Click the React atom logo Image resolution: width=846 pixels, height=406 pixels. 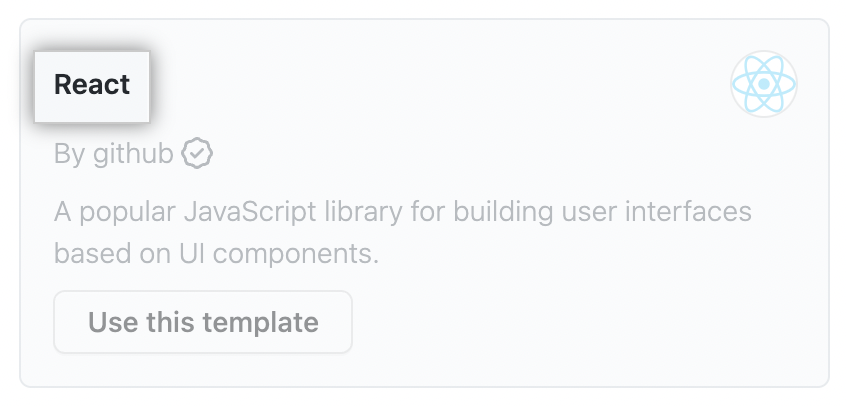point(764,84)
